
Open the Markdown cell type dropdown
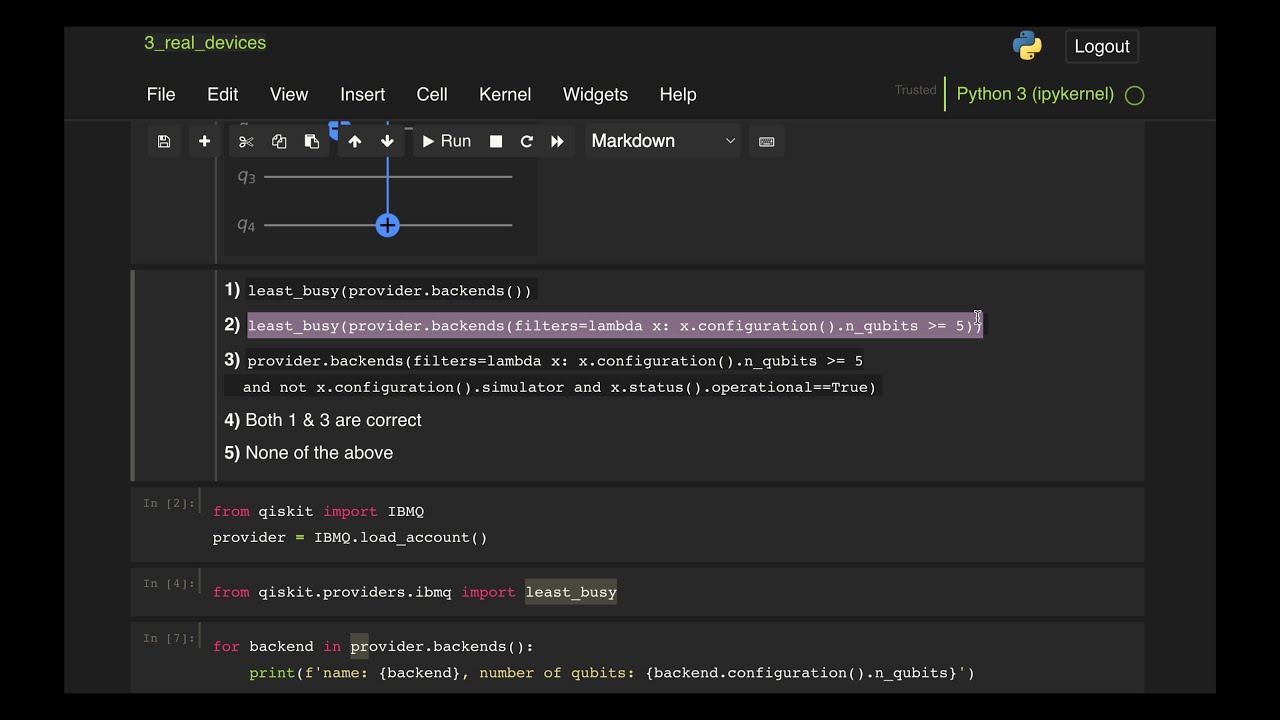tap(663, 141)
